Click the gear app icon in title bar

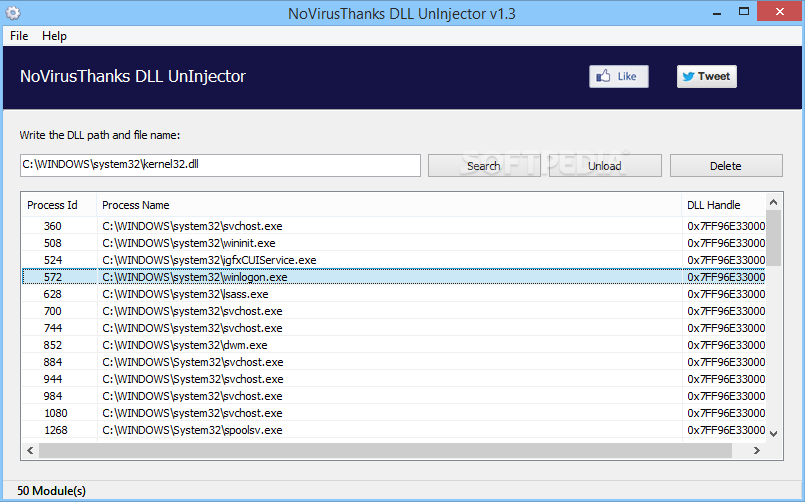(13, 13)
